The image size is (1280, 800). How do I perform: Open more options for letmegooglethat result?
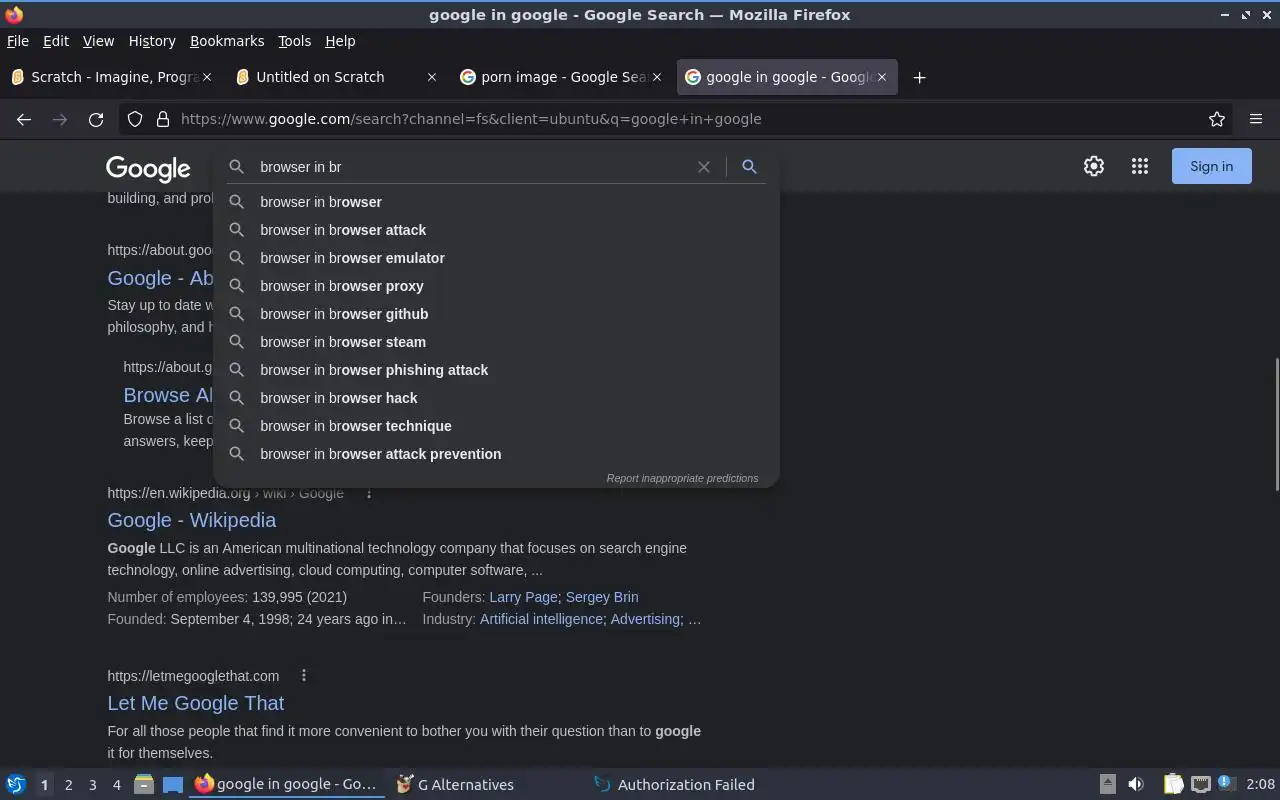tap(304, 676)
